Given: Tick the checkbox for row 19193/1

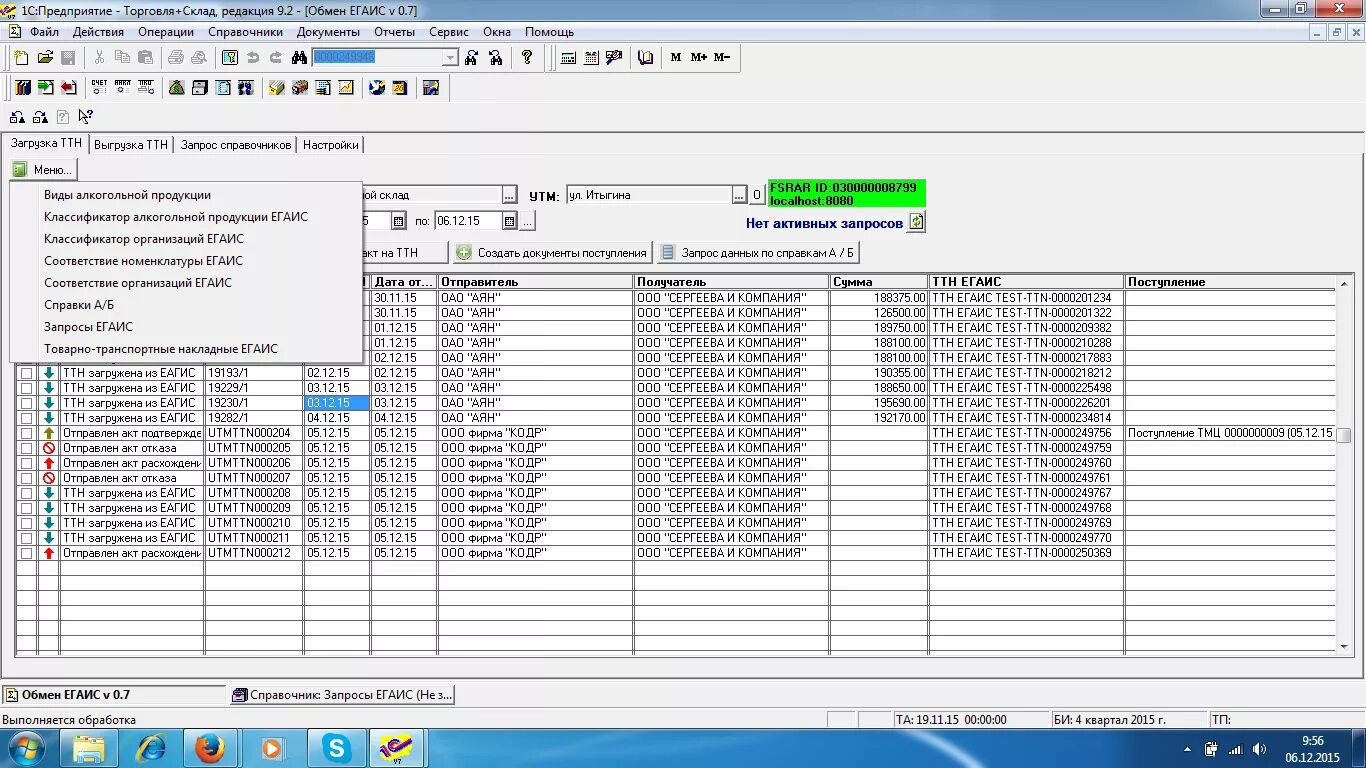Looking at the screenshot, I should click(x=27, y=373).
